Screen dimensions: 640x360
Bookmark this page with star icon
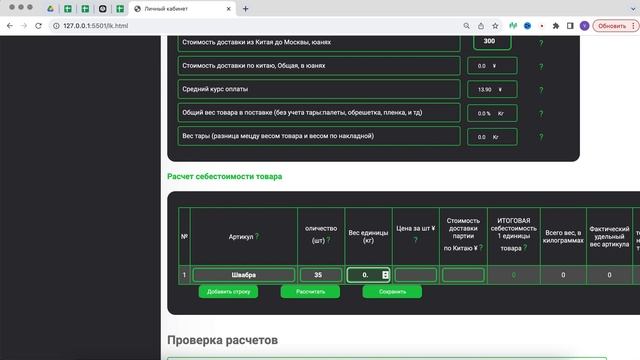(x=495, y=26)
